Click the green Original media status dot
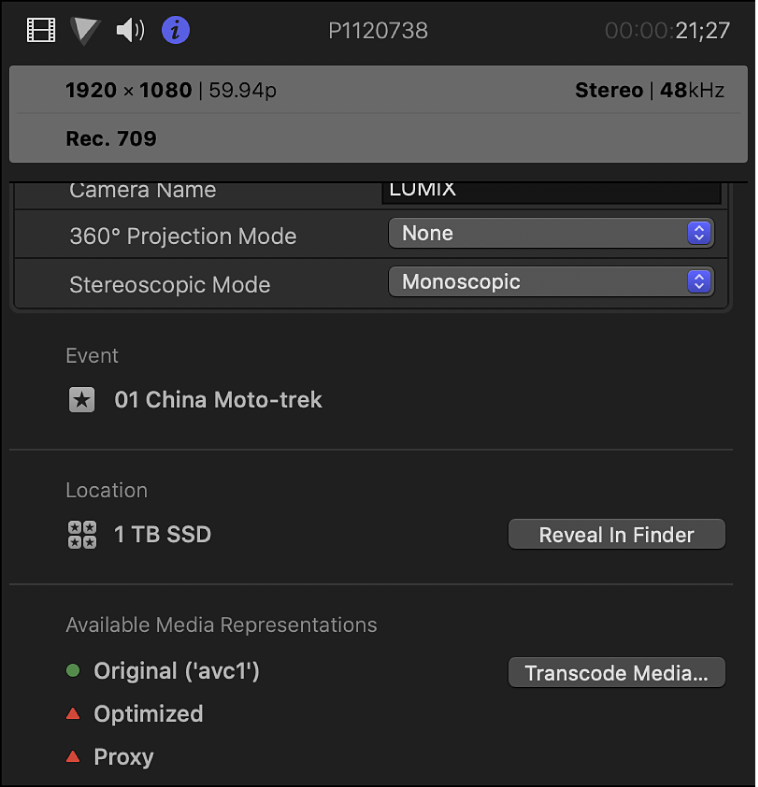758x787 pixels. click(x=73, y=672)
